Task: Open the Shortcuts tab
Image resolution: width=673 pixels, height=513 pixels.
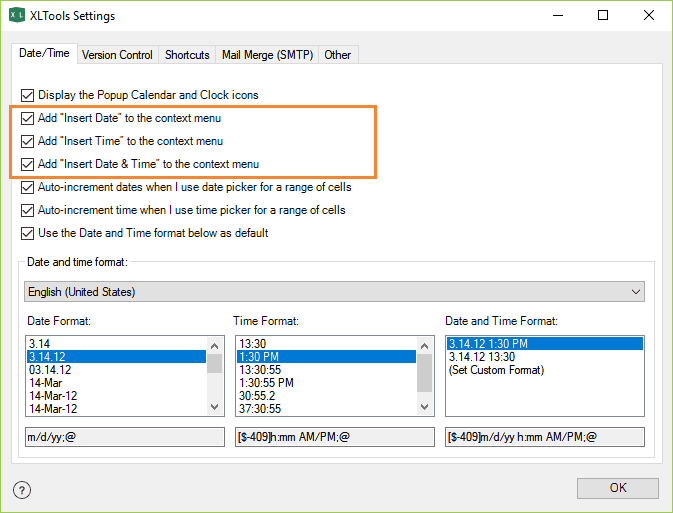Action: click(x=187, y=55)
